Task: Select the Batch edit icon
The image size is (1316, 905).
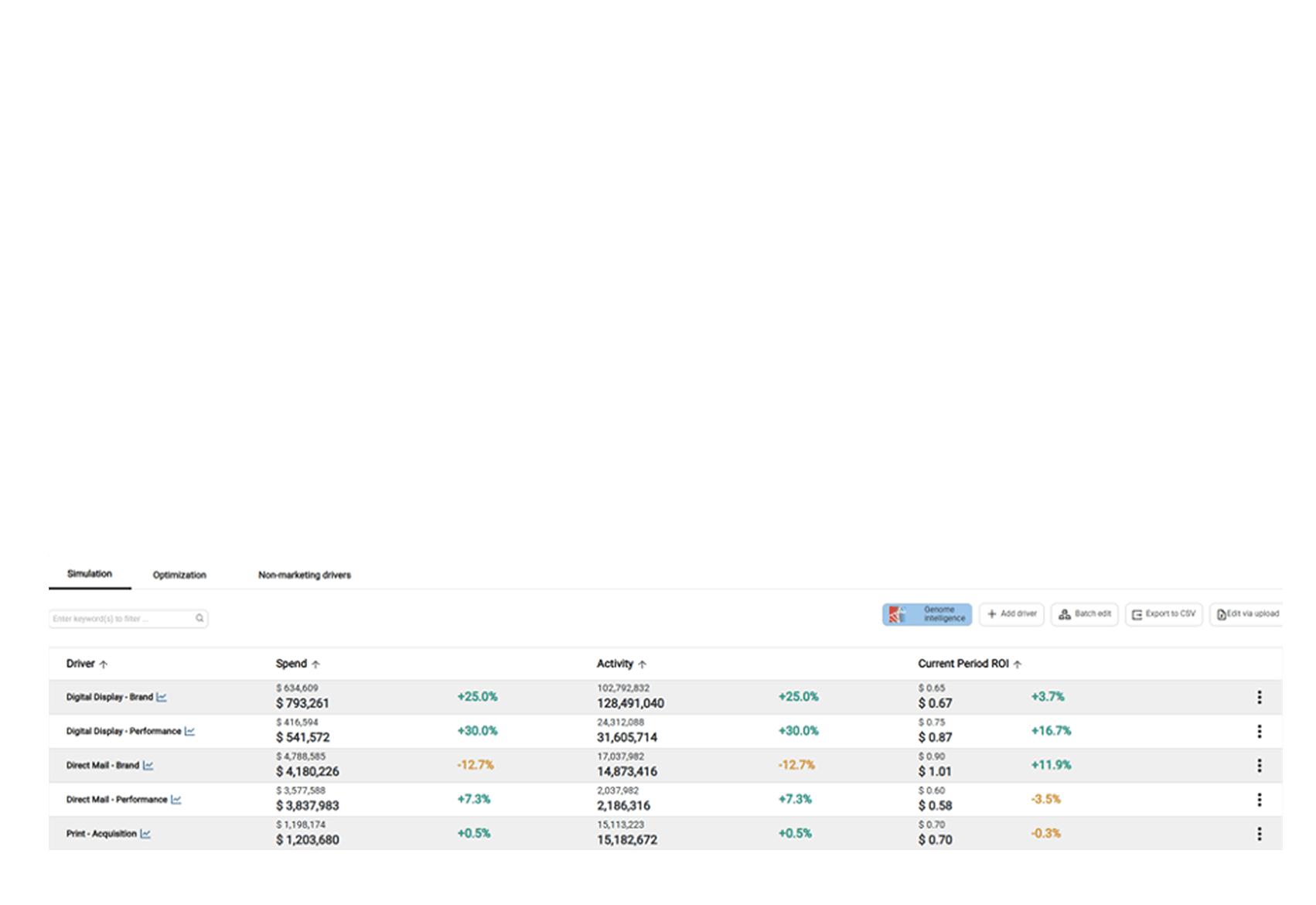Action: click(1064, 614)
